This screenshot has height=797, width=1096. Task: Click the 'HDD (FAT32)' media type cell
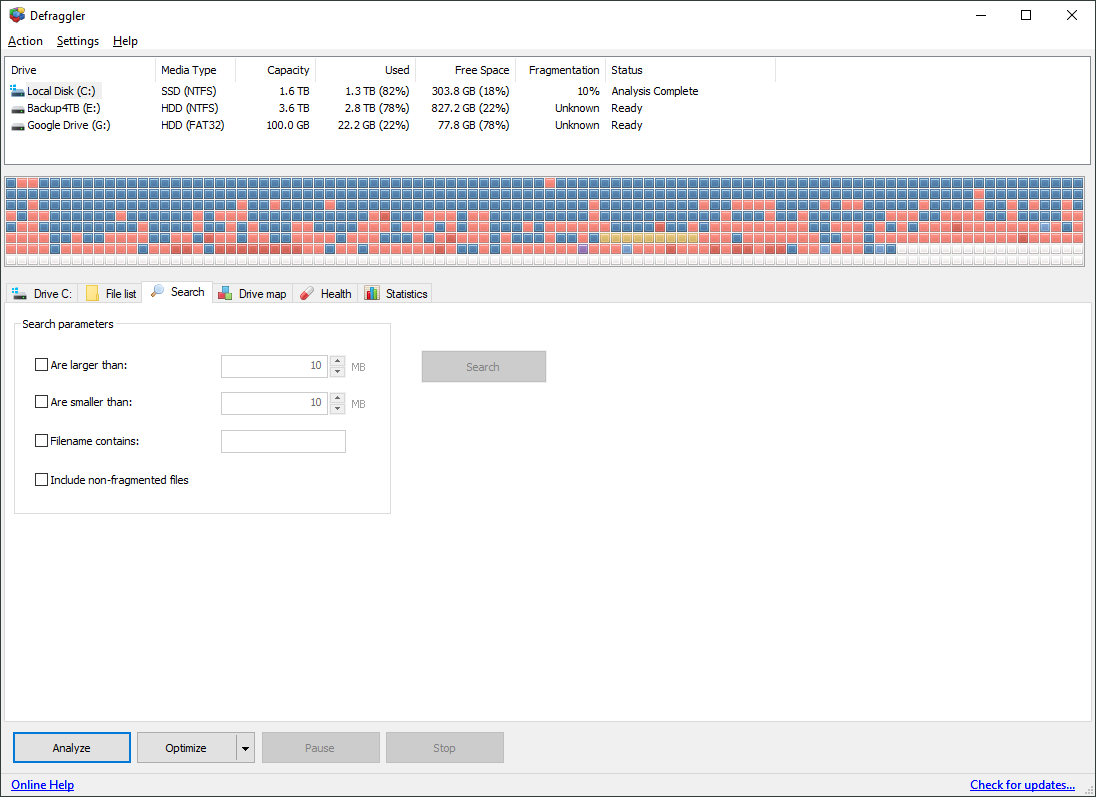coord(193,126)
